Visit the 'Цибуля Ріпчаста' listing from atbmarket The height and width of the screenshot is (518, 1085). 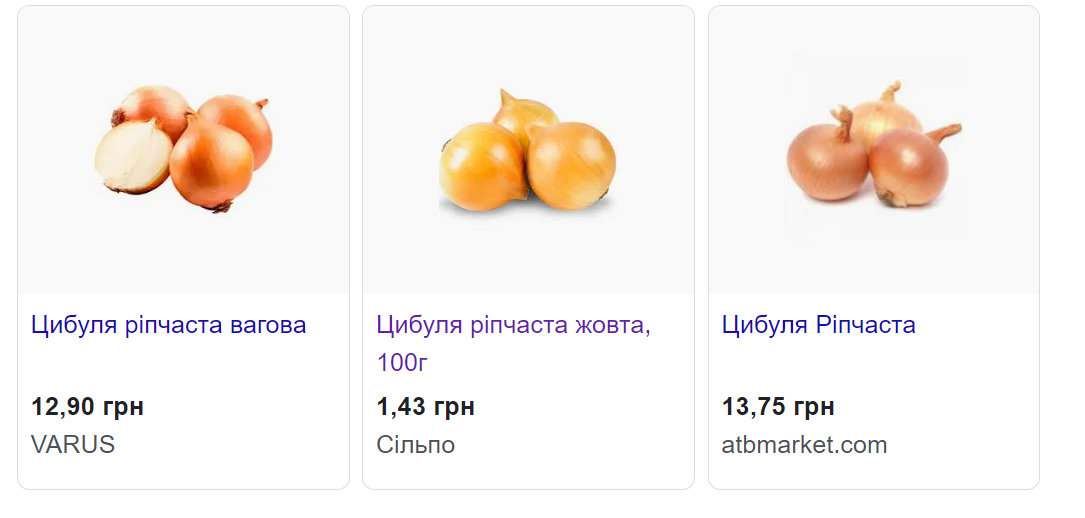tap(818, 325)
